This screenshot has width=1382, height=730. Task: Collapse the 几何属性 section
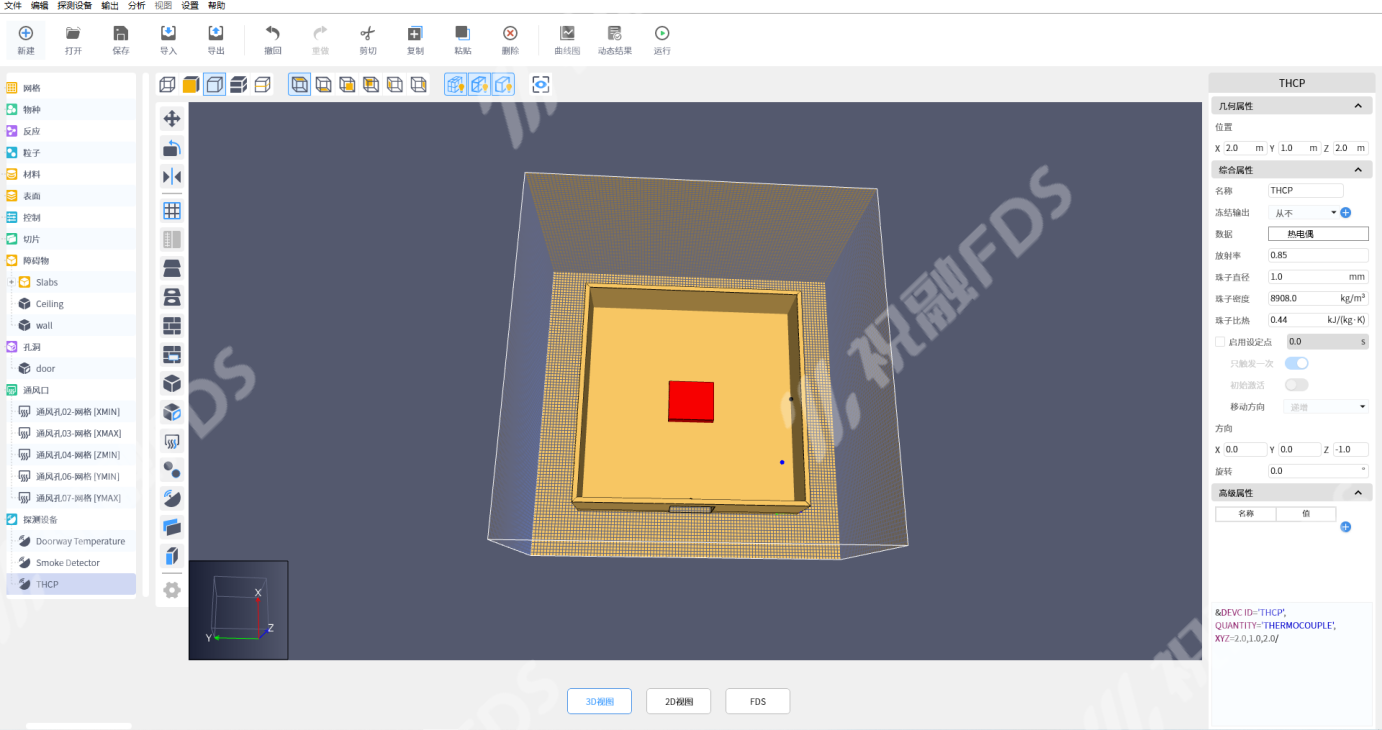[x=1357, y=106]
